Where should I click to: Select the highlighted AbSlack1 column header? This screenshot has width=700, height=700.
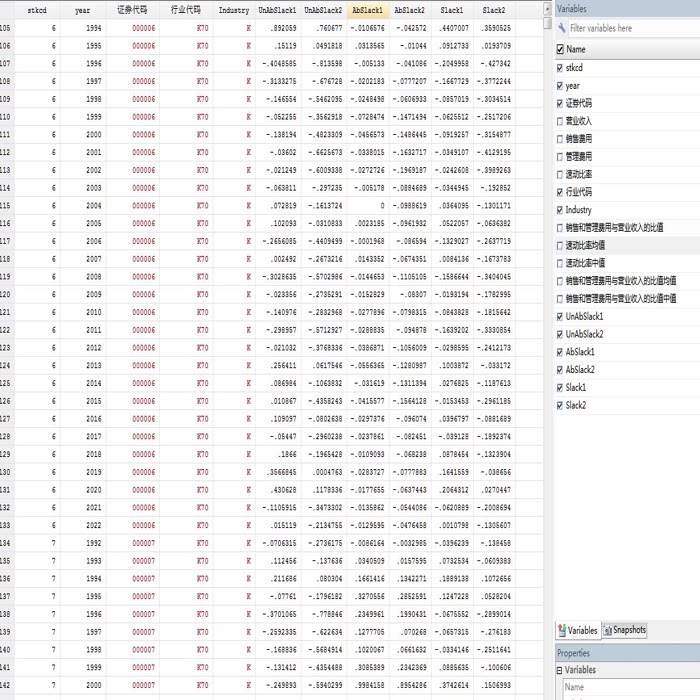(367, 10)
